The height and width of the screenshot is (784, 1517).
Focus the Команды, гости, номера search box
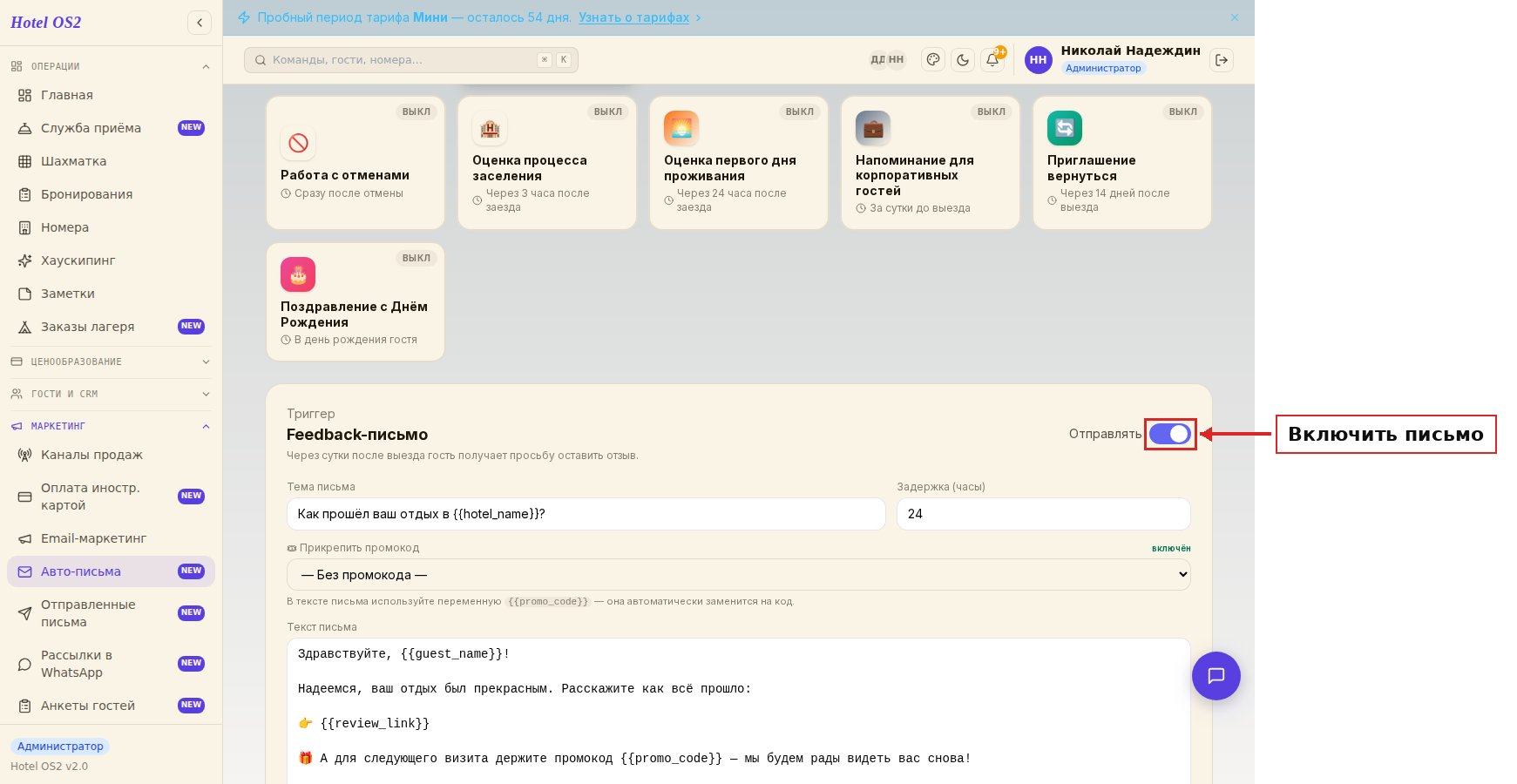pos(411,60)
